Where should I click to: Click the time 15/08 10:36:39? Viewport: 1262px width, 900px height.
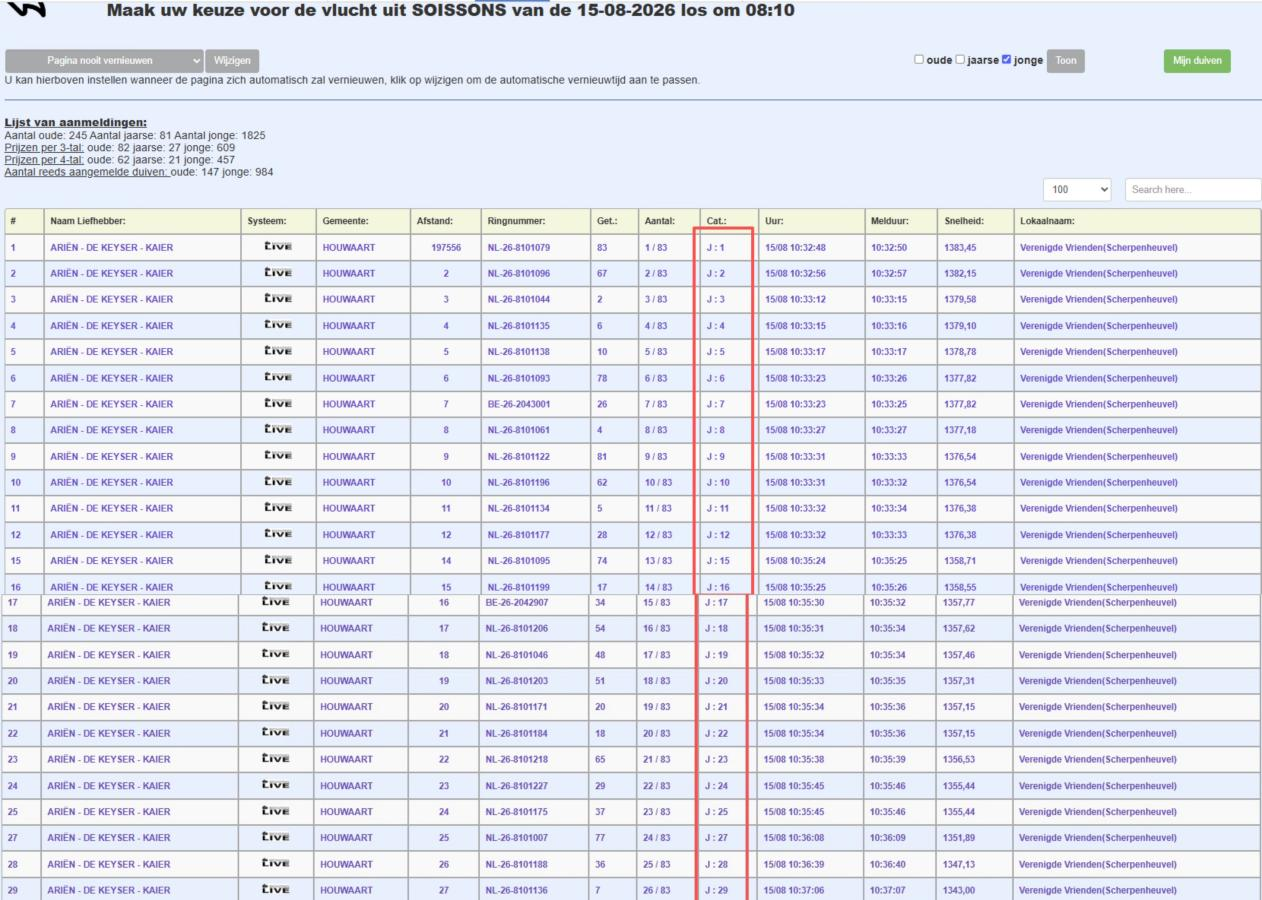tap(793, 864)
